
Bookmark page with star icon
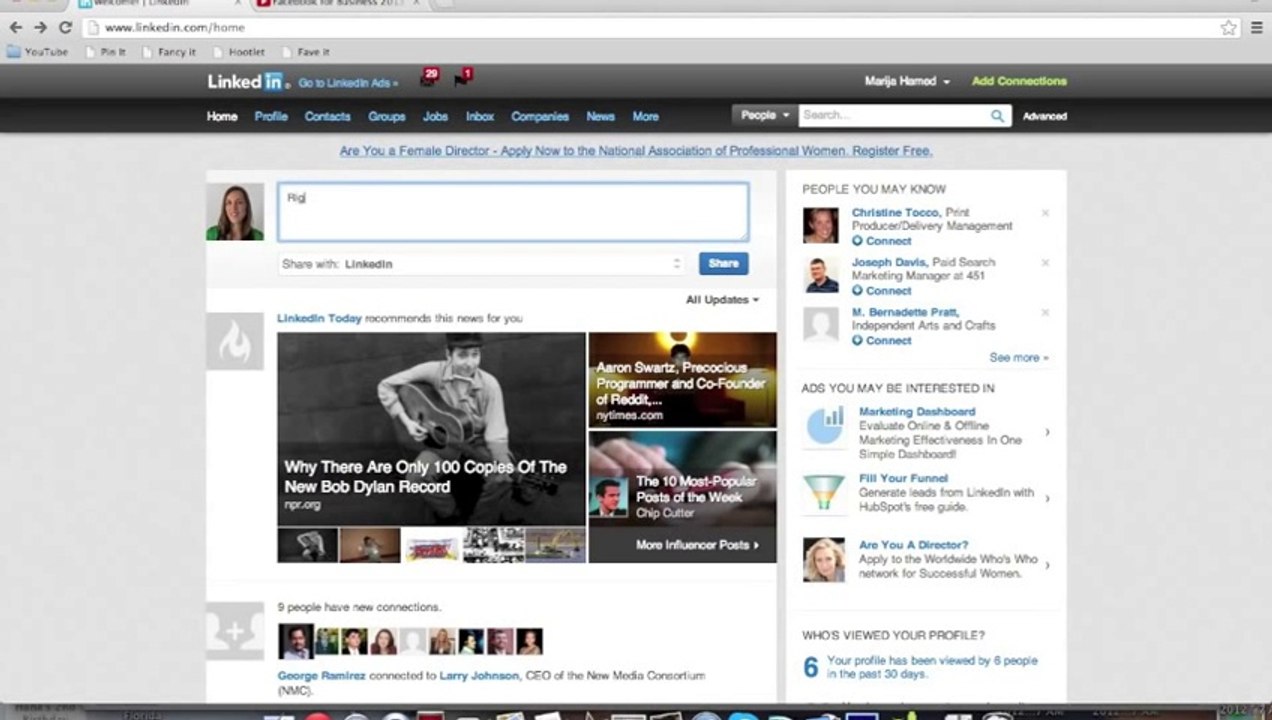click(x=1229, y=27)
